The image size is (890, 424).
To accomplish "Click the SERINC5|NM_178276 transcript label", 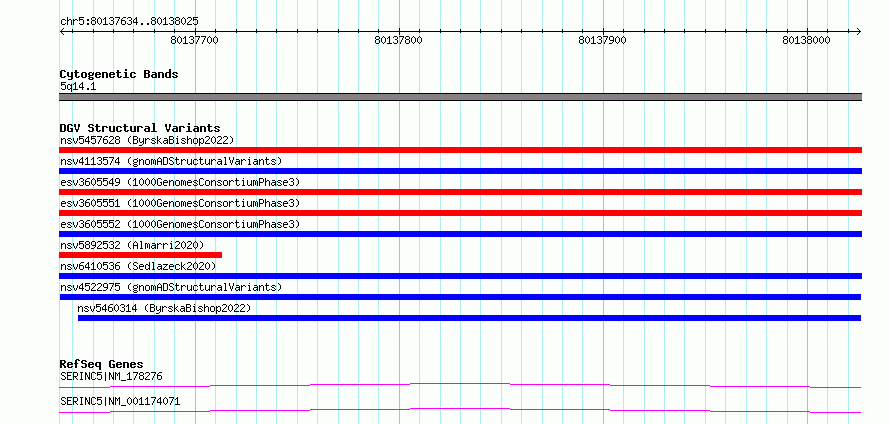I will click(x=112, y=376).
